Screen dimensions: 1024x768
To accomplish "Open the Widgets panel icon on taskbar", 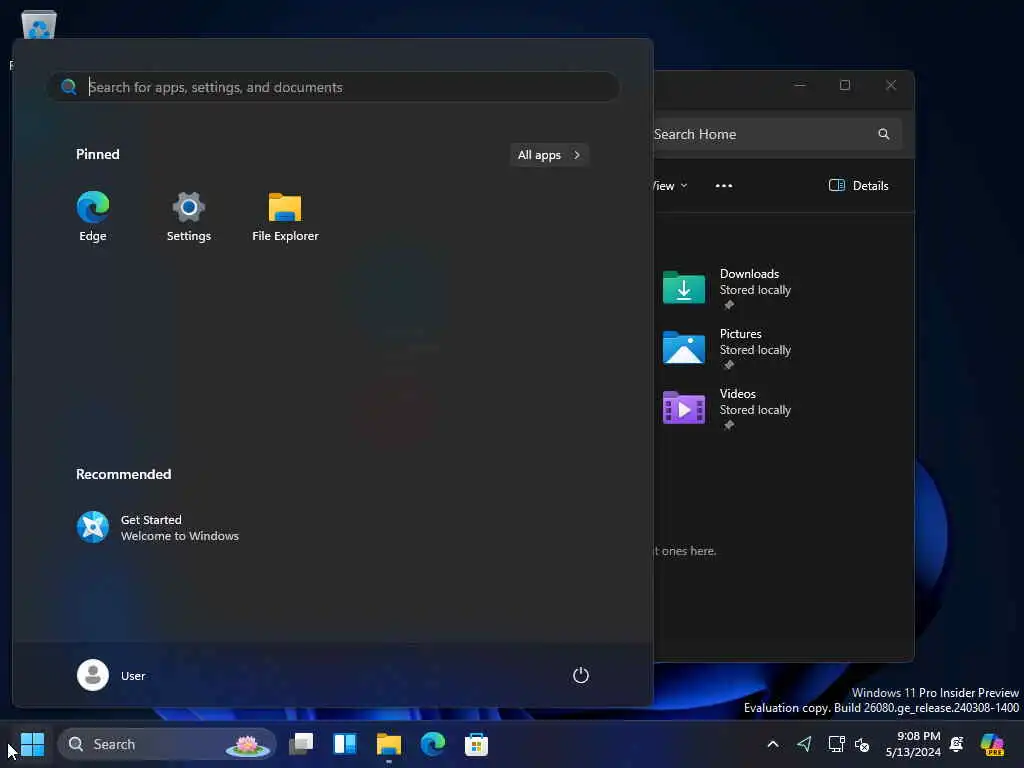I will point(345,744).
